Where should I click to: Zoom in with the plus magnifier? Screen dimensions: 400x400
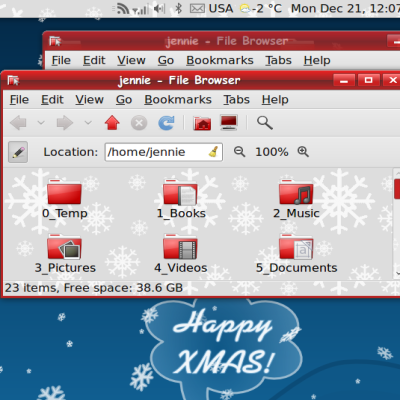pyautogui.click(x=303, y=152)
